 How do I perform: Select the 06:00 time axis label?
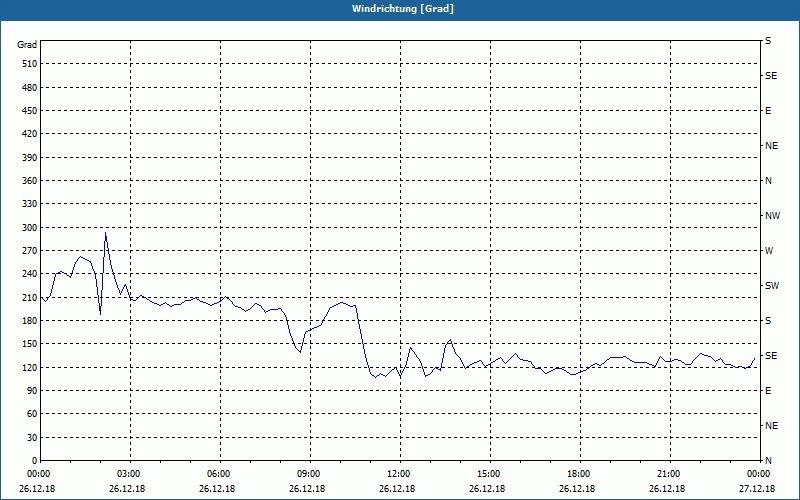[218, 474]
